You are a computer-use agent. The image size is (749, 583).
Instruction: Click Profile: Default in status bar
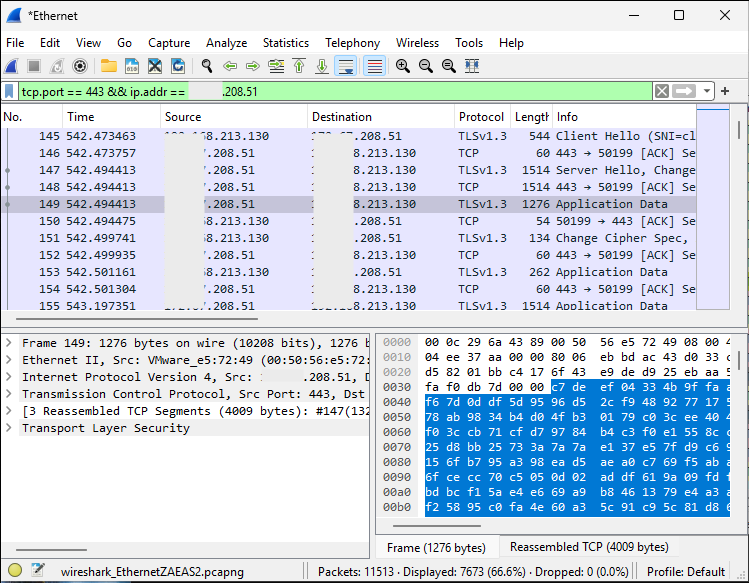tap(686, 572)
